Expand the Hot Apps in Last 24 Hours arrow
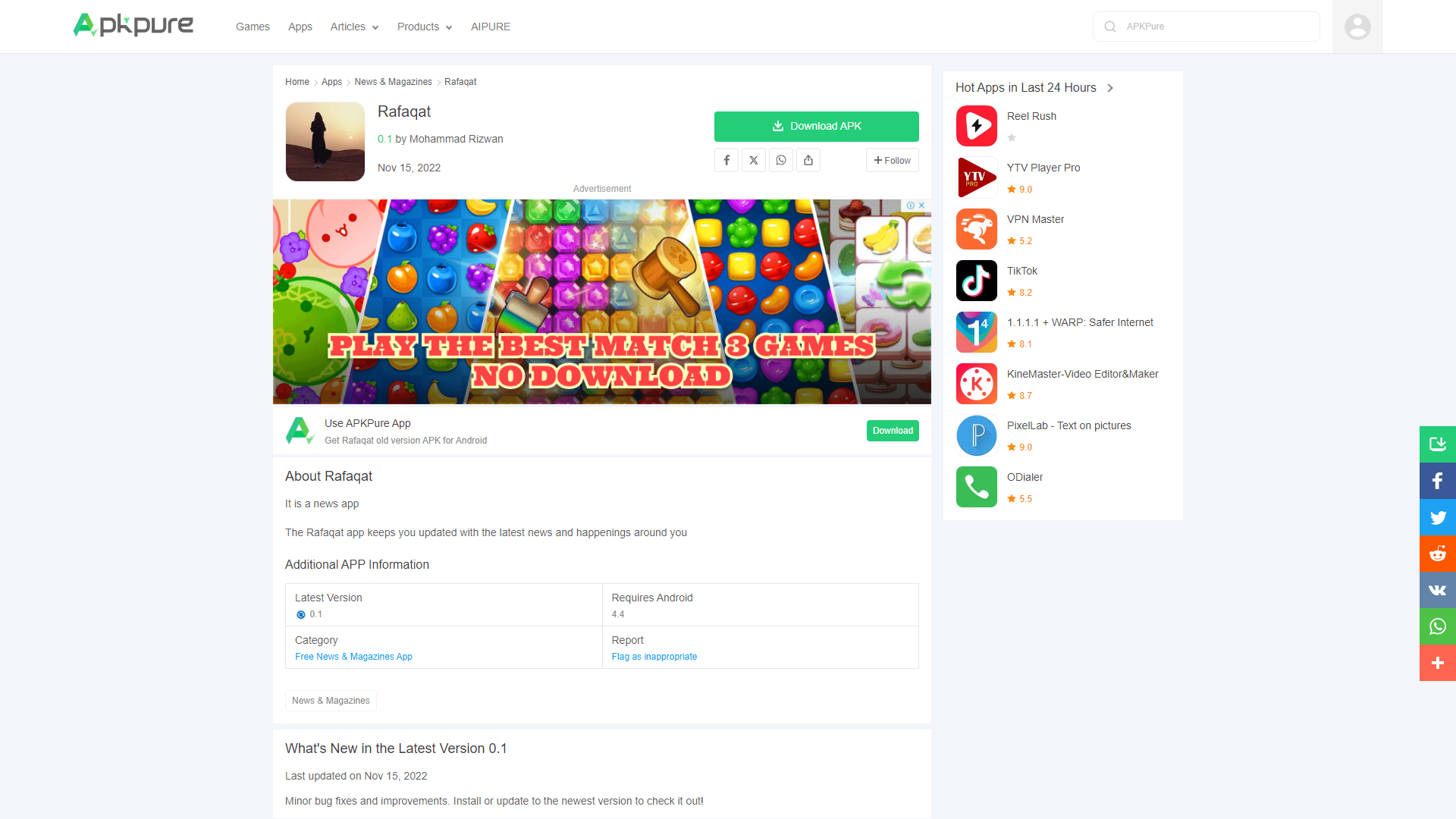Viewport: 1456px width, 819px height. click(1110, 88)
